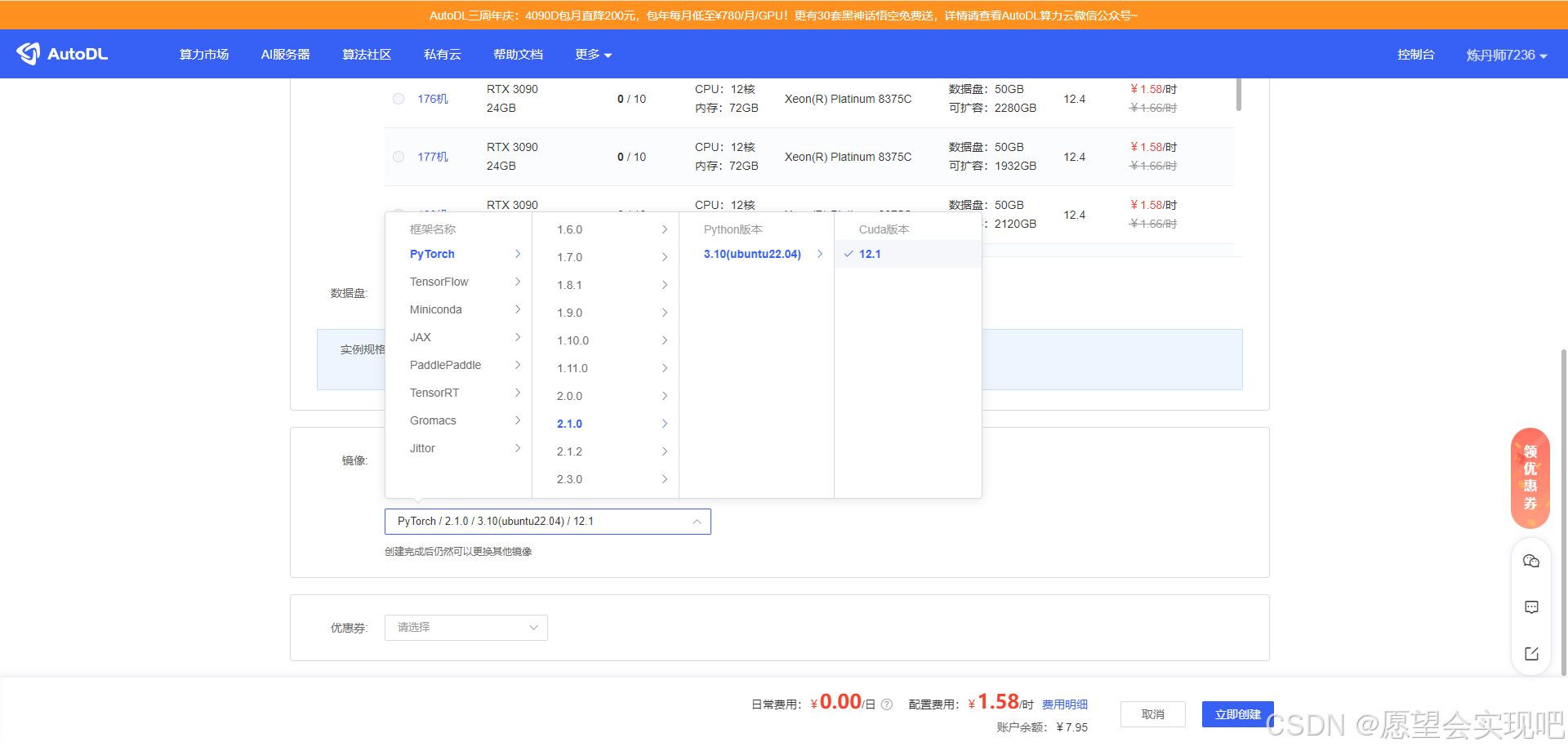This screenshot has height=751, width=1568.
Task: Collapse the image selection dropdown
Action: [697, 522]
